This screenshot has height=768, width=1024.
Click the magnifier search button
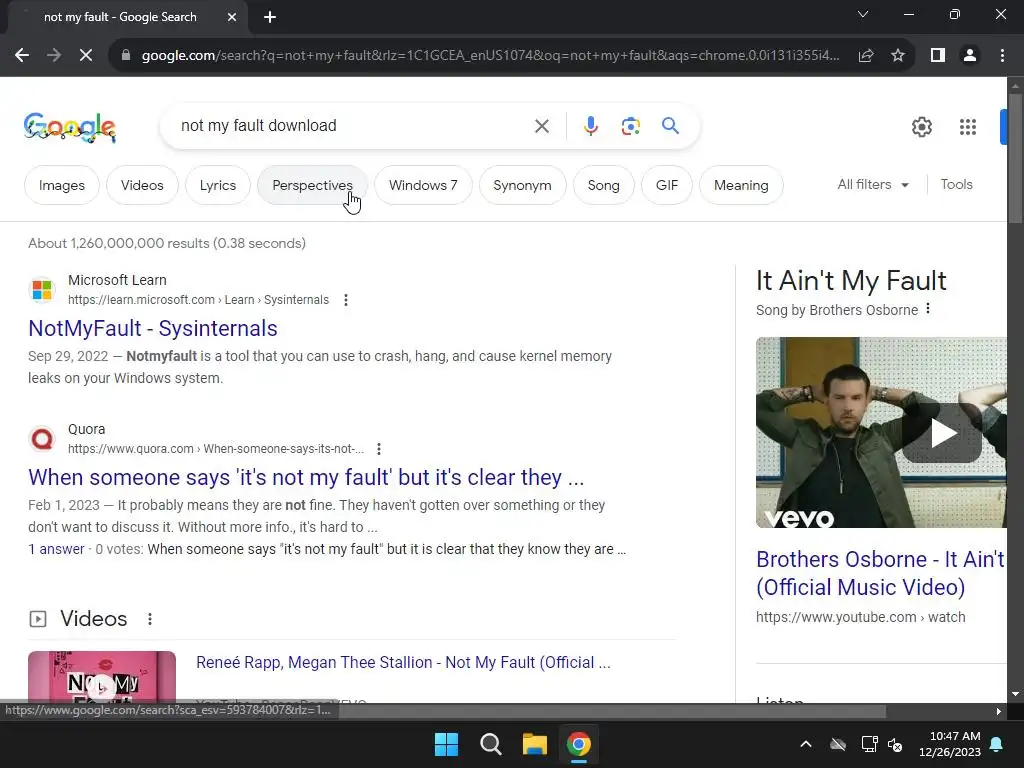point(670,125)
